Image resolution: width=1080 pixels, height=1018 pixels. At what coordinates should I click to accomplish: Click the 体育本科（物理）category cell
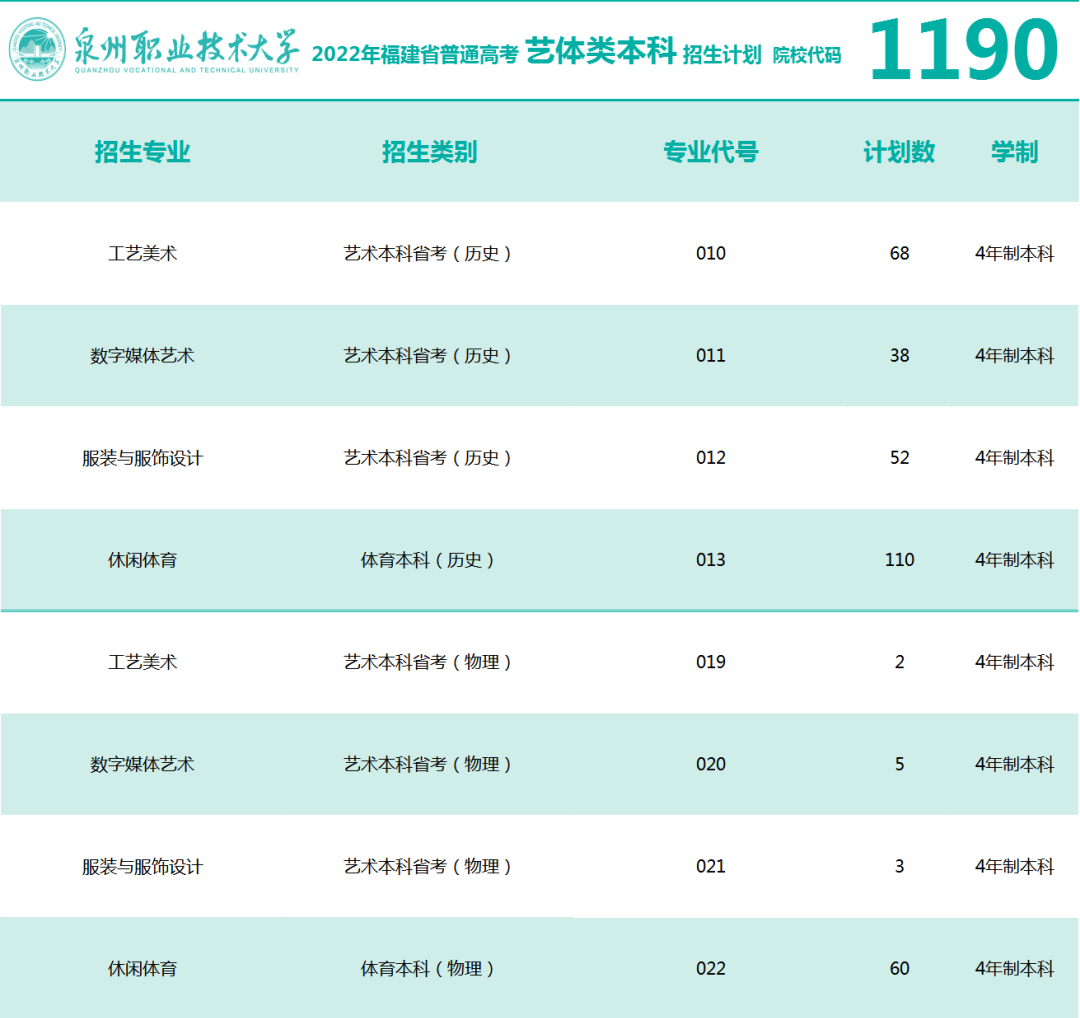click(x=427, y=969)
